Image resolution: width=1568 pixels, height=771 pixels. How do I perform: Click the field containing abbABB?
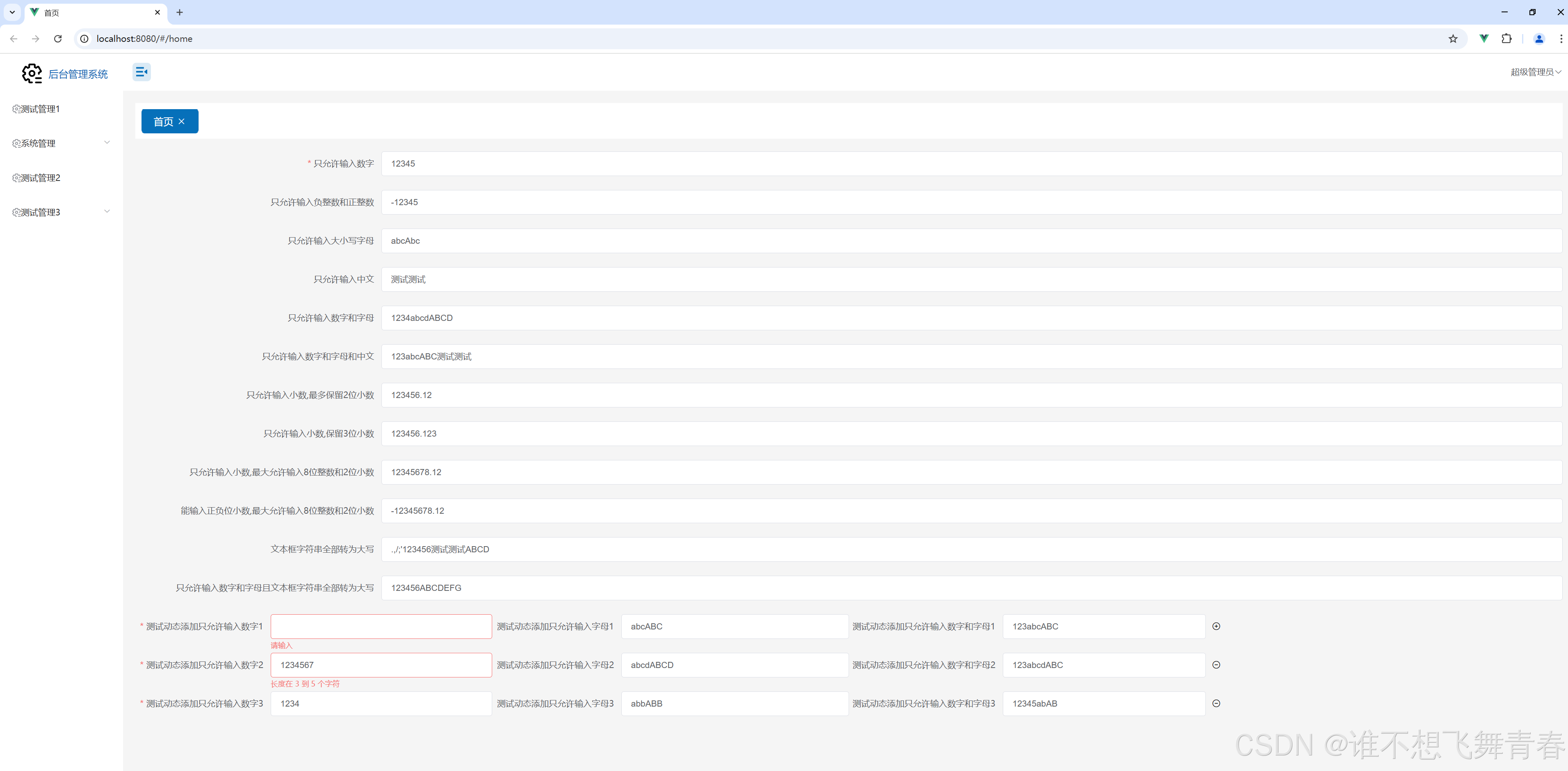[x=735, y=703]
